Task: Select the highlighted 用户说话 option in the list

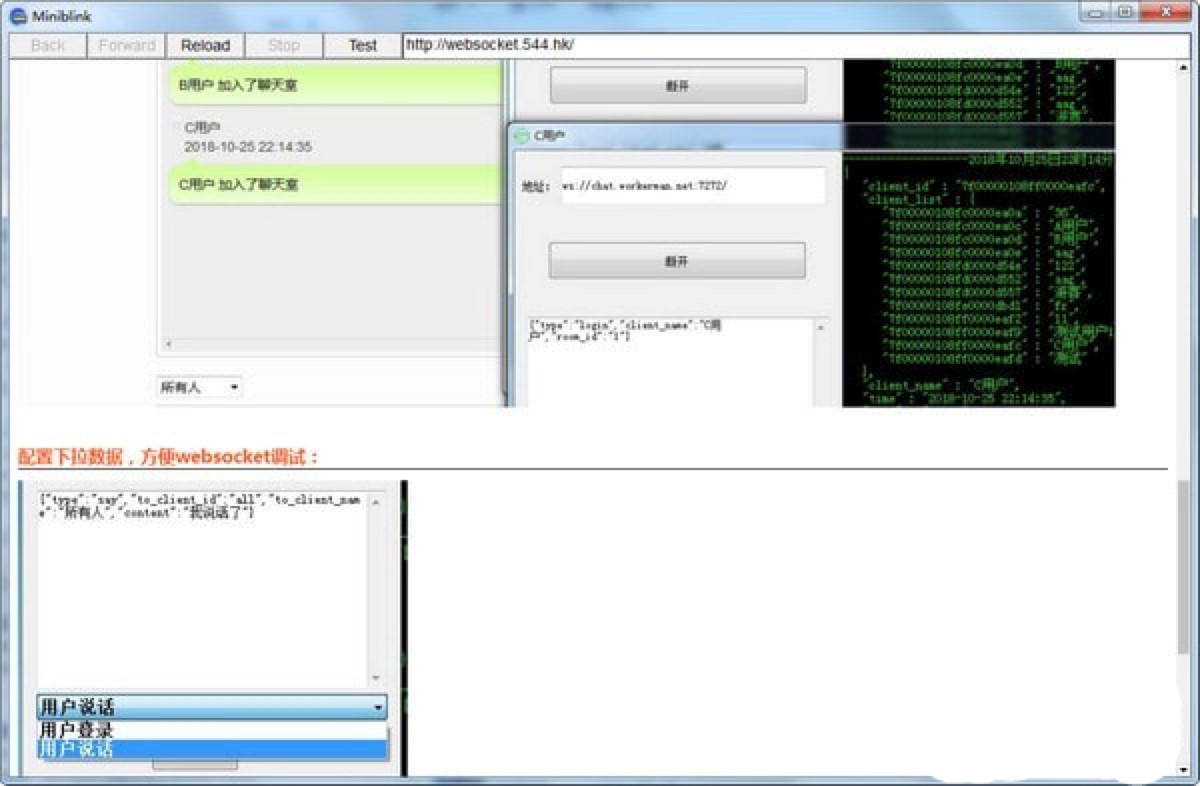Action: (212, 749)
